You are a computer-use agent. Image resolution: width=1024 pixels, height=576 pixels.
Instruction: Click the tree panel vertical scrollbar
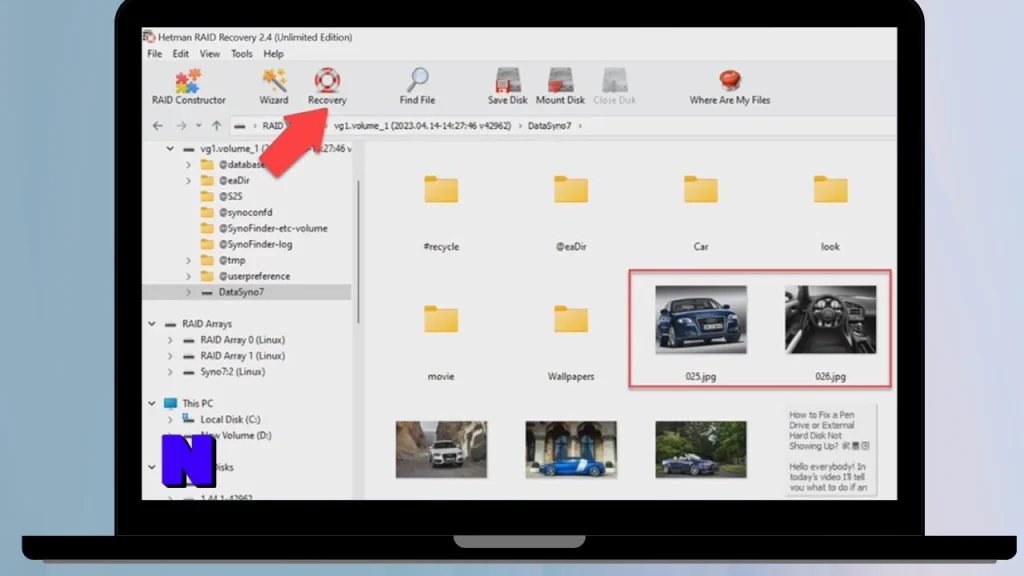pyautogui.click(x=358, y=251)
